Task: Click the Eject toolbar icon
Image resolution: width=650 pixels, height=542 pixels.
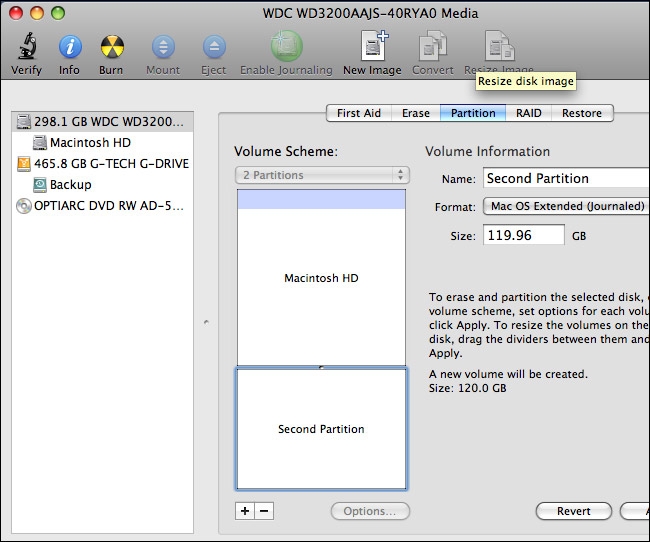Action: click(x=214, y=46)
